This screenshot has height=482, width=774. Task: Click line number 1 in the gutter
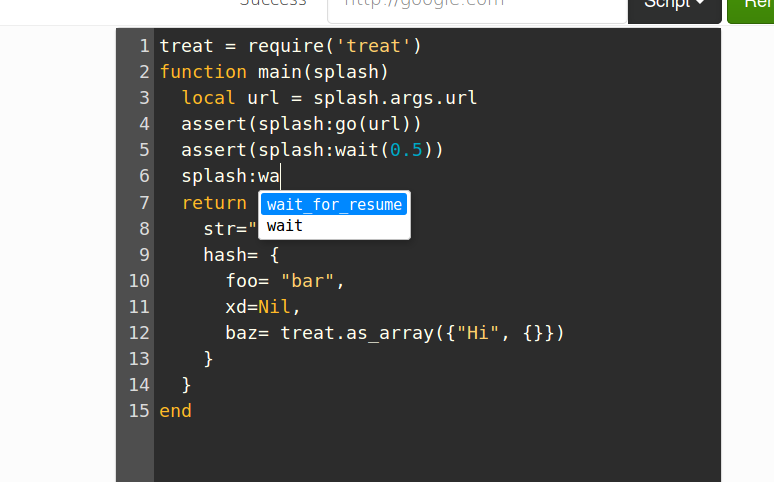click(x=144, y=46)
